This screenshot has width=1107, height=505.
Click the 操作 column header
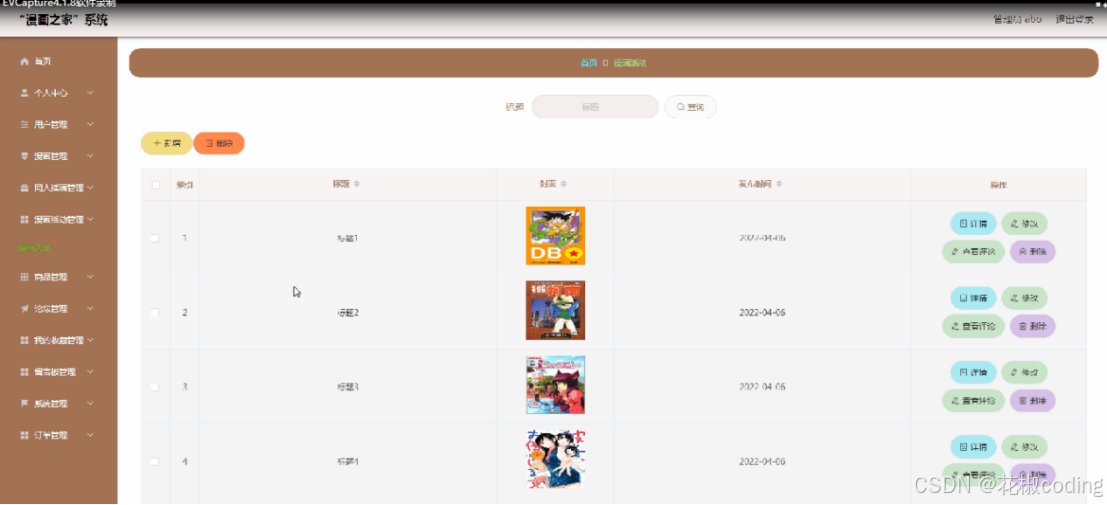[x=998, y=185]
